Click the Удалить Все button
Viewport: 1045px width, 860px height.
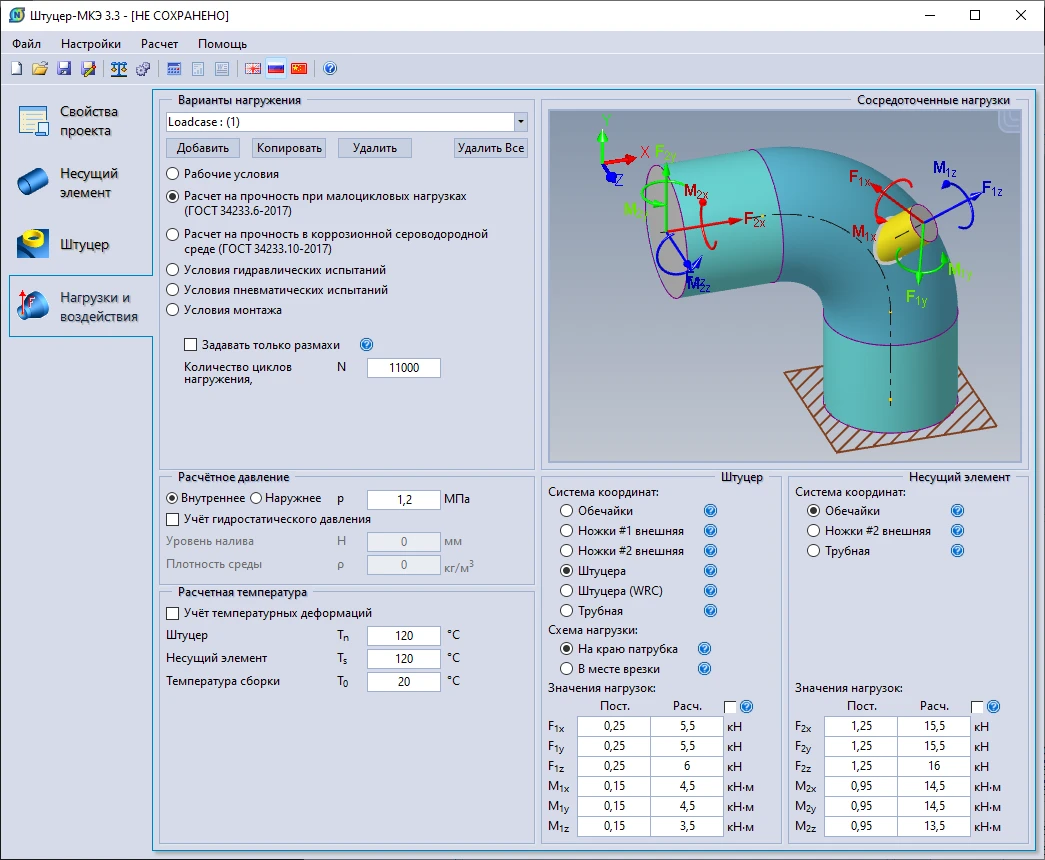tap(490, 148)
